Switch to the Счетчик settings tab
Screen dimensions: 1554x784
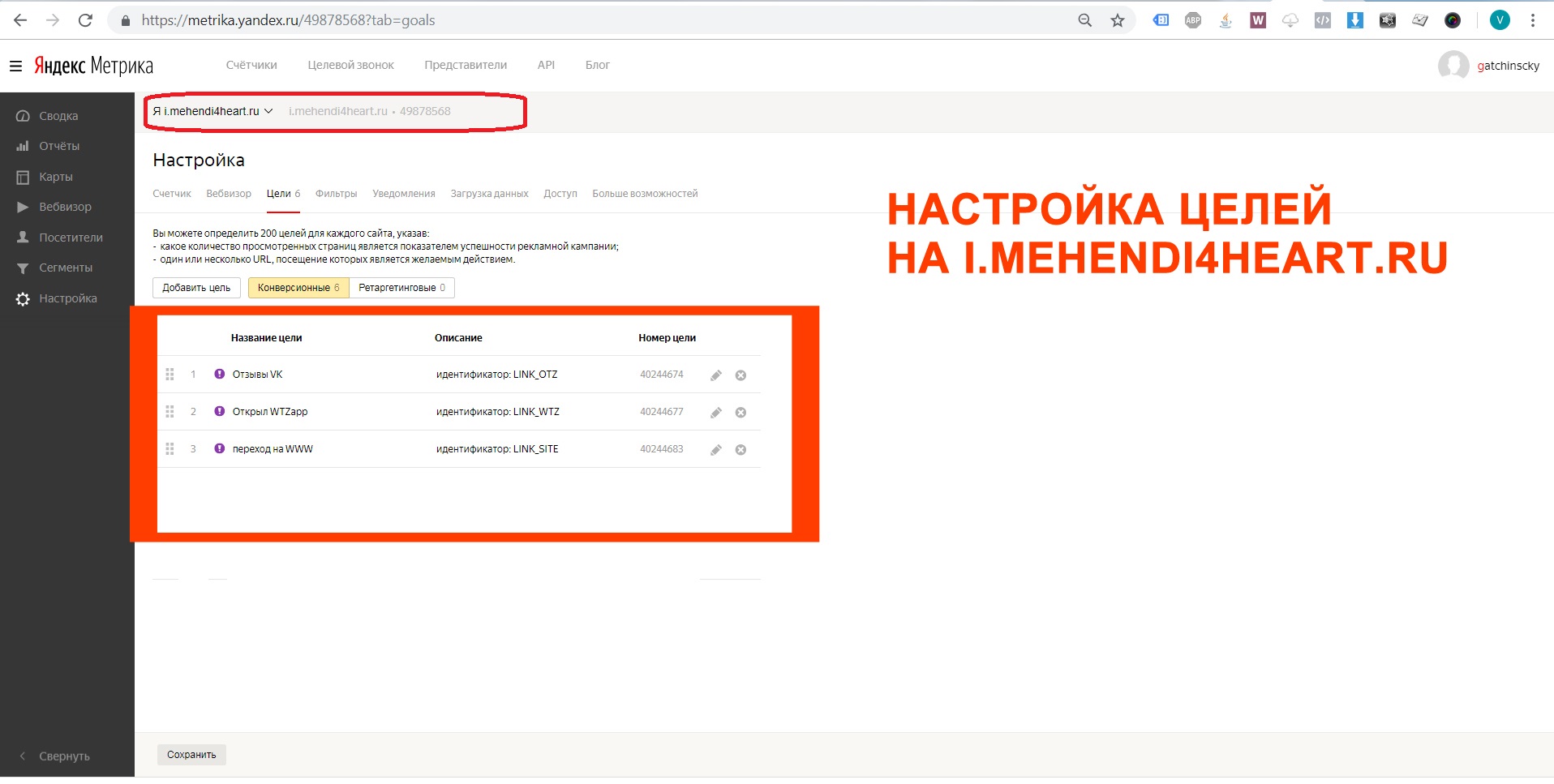172,194
